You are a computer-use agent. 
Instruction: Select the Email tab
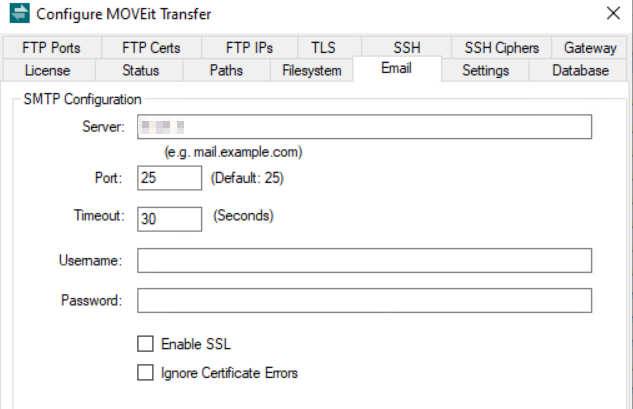click(397, 68)
